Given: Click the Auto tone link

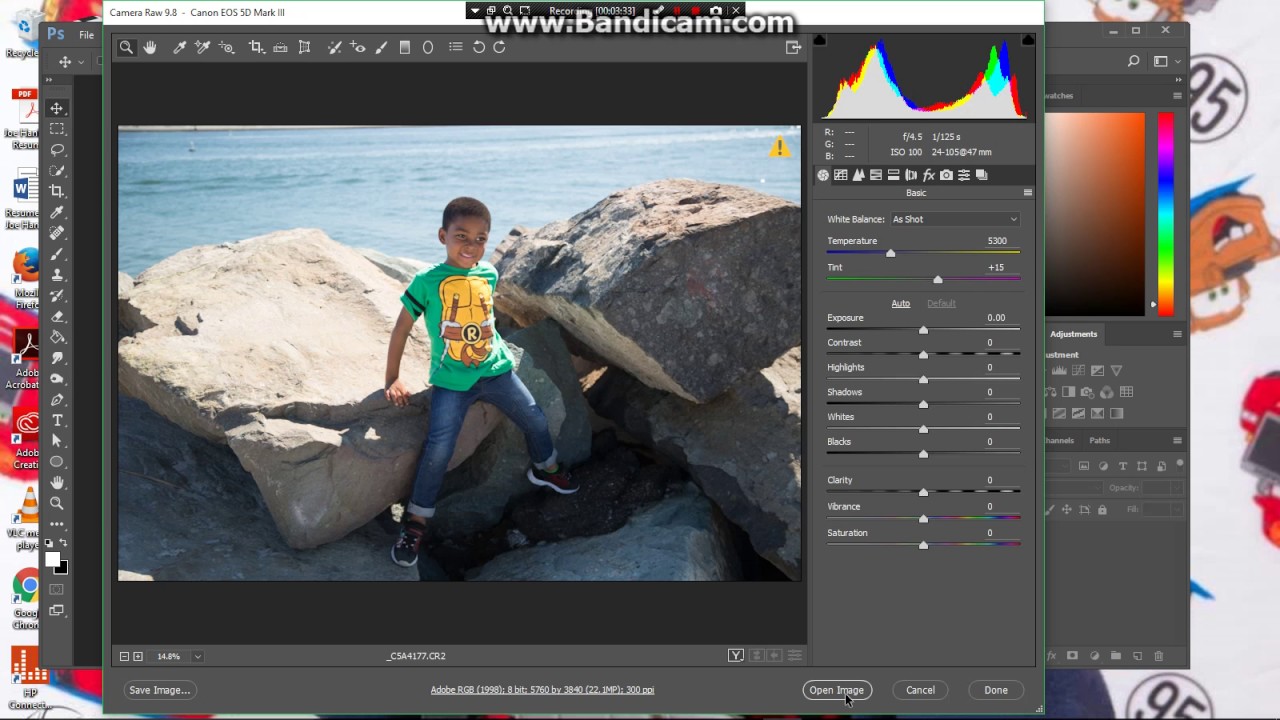Looking at the screenshot, I should click(900, 303).
